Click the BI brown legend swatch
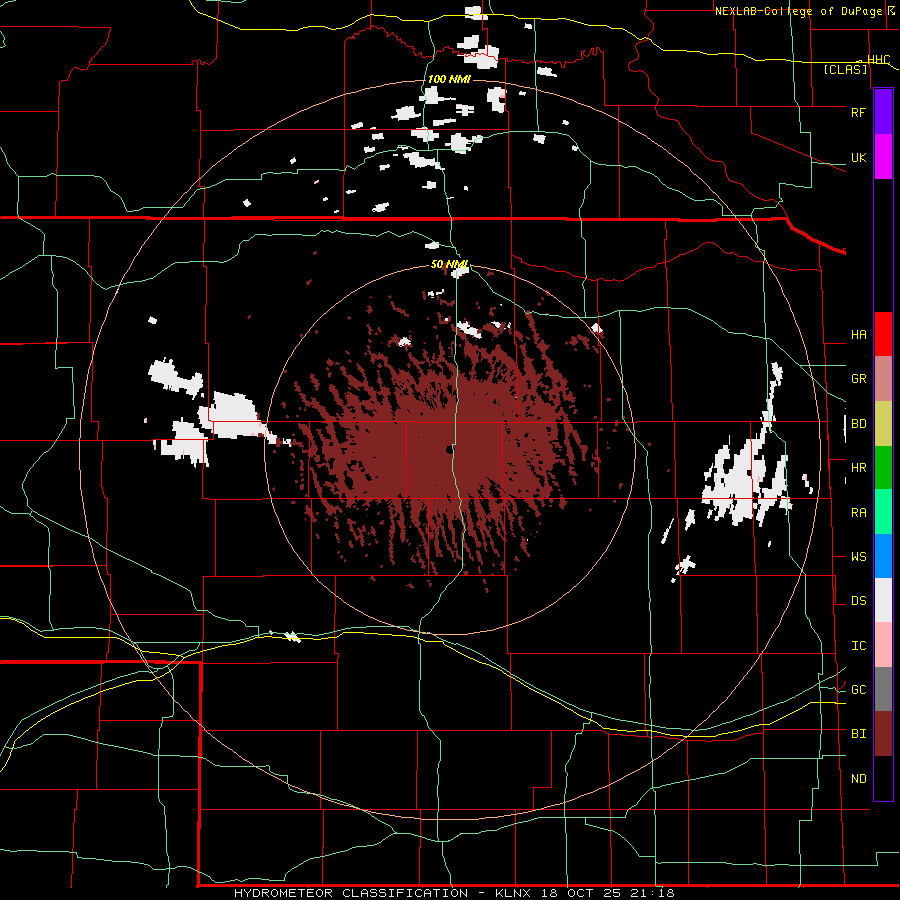This screenshot has width=900, height=900. (883, 734)
